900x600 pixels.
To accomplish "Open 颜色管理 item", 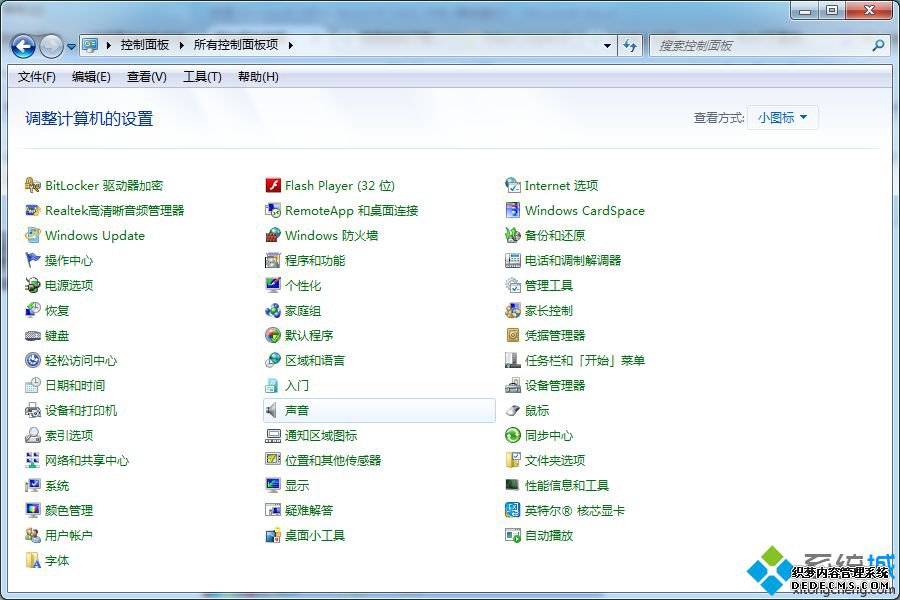I will (59, 510).
